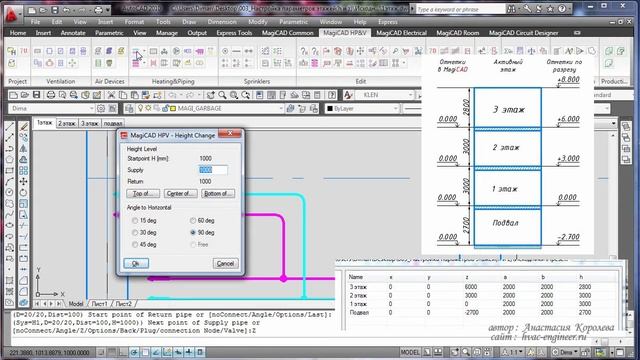
Task: Select the Move modify tool
Action: pos(24,182)
